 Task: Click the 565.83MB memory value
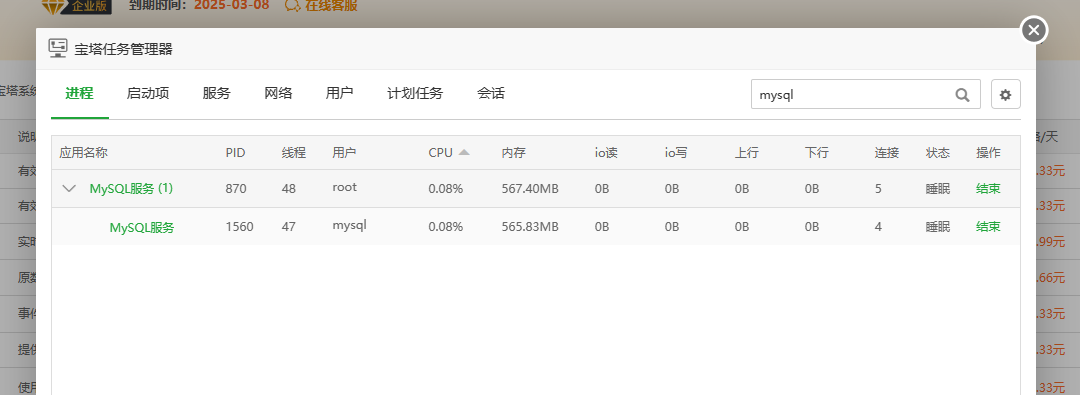click(x=530, y=226)
